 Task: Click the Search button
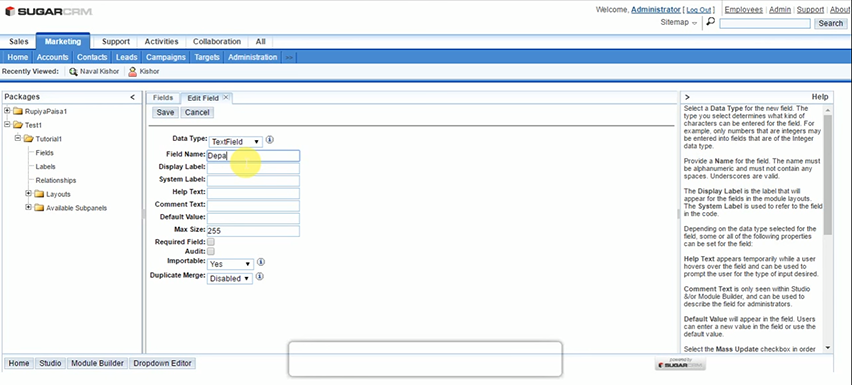[x=831, y=23]
